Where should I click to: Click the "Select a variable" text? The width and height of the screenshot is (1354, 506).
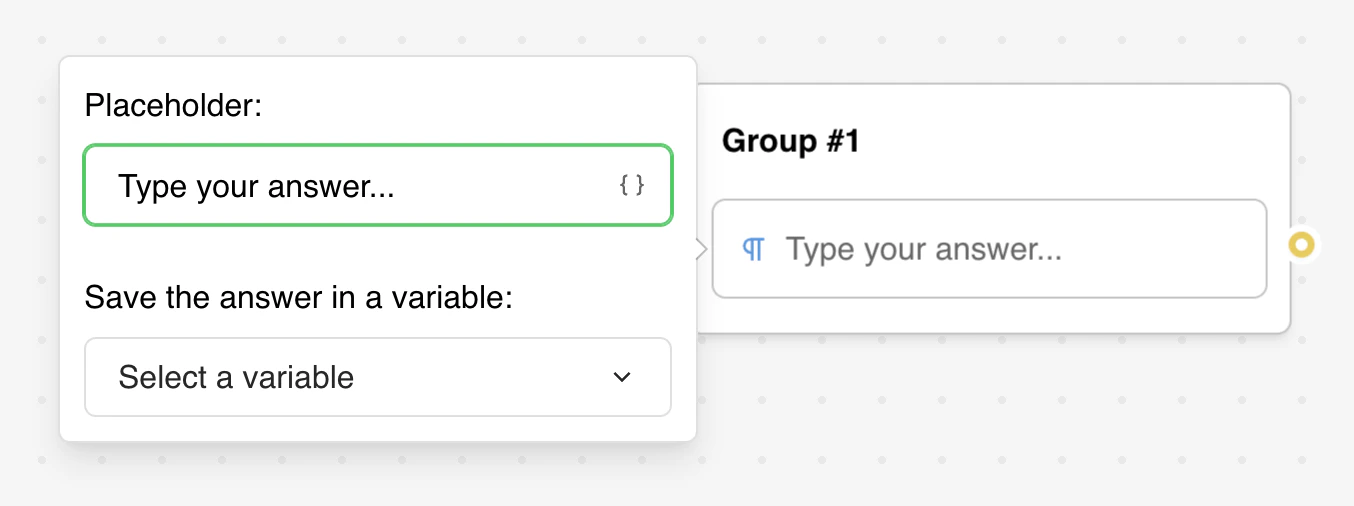coord(236,377)
